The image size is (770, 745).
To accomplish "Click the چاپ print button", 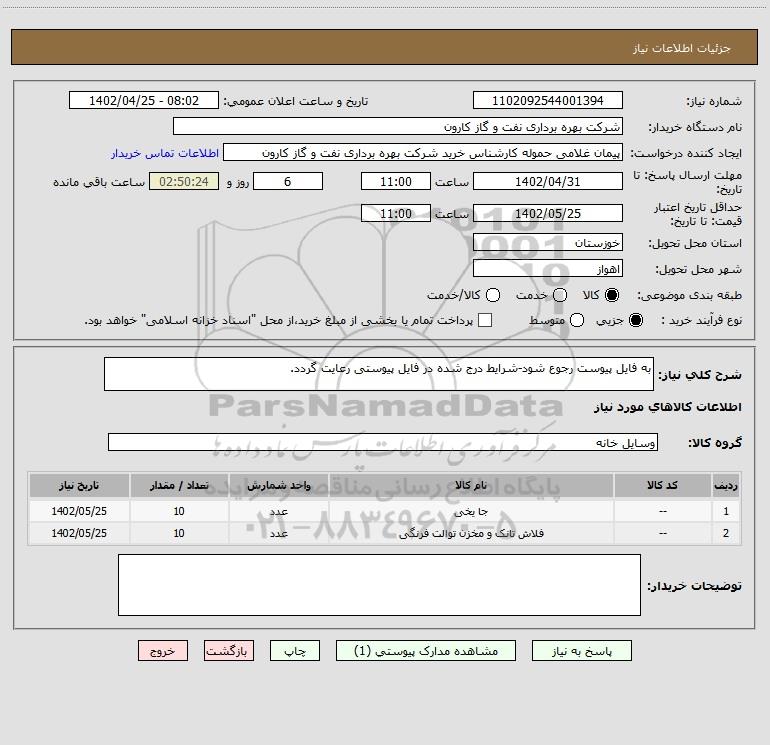I will [295, 651].
